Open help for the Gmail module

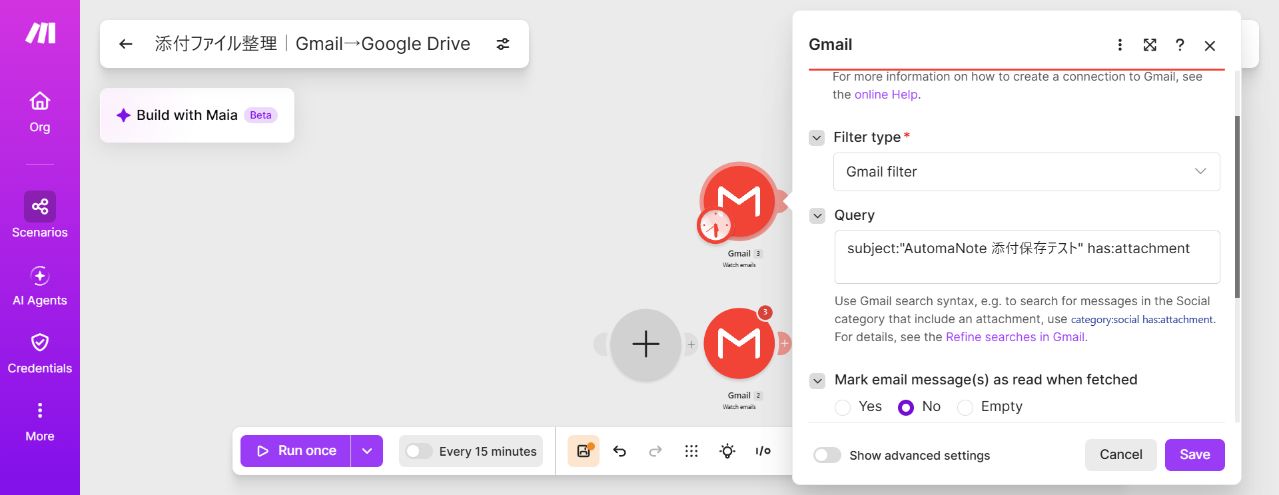coord(1180,45)
